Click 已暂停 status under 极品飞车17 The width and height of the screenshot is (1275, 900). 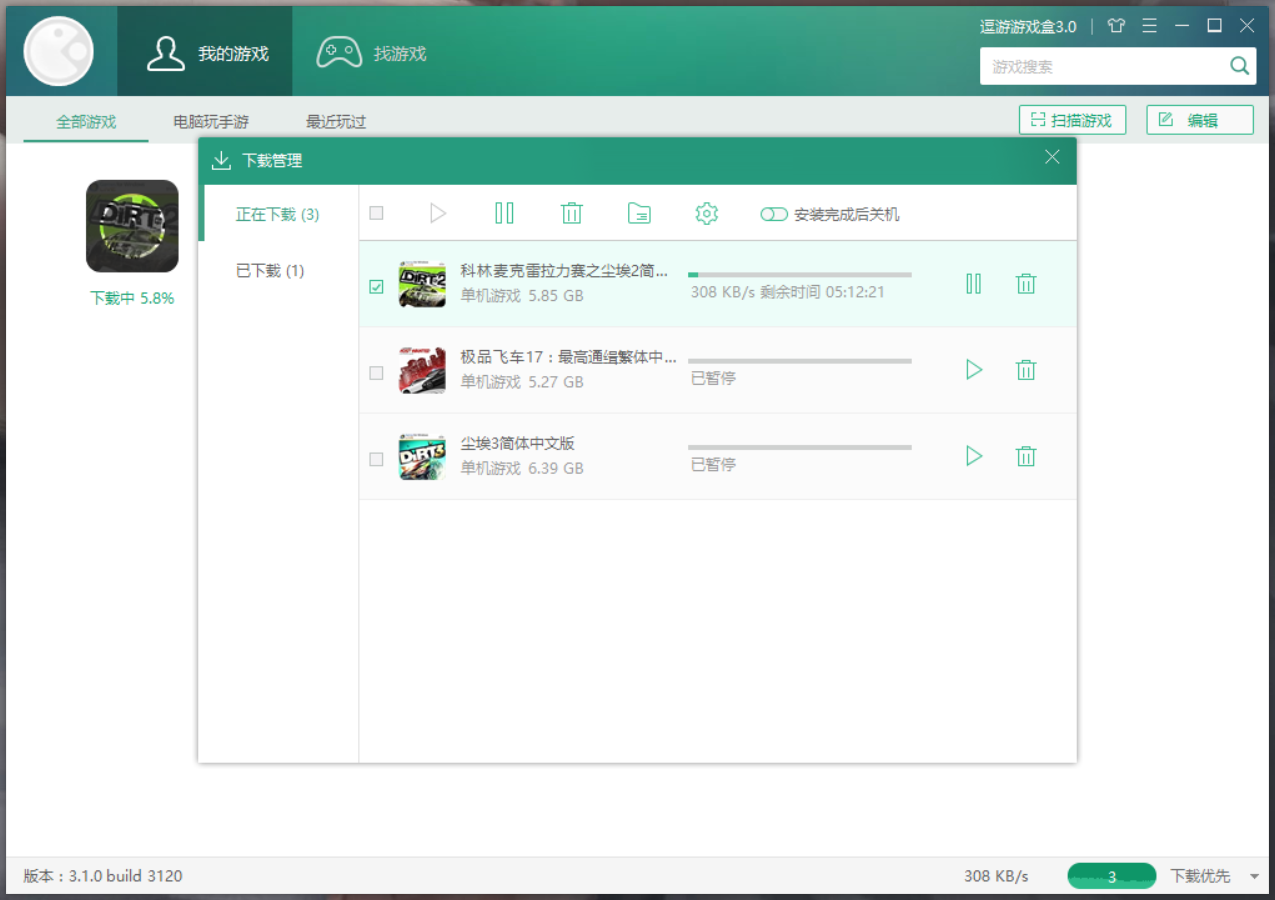point(713,379)
